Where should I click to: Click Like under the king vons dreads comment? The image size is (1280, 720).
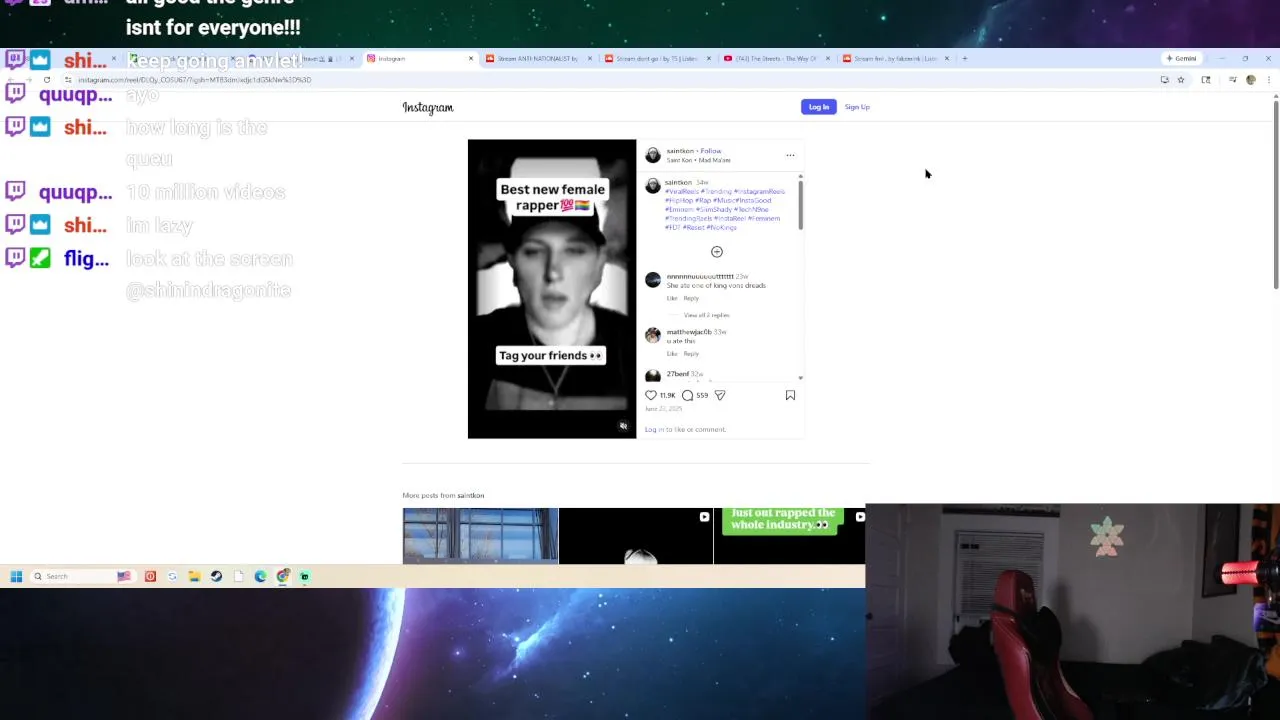click(672, 298)
